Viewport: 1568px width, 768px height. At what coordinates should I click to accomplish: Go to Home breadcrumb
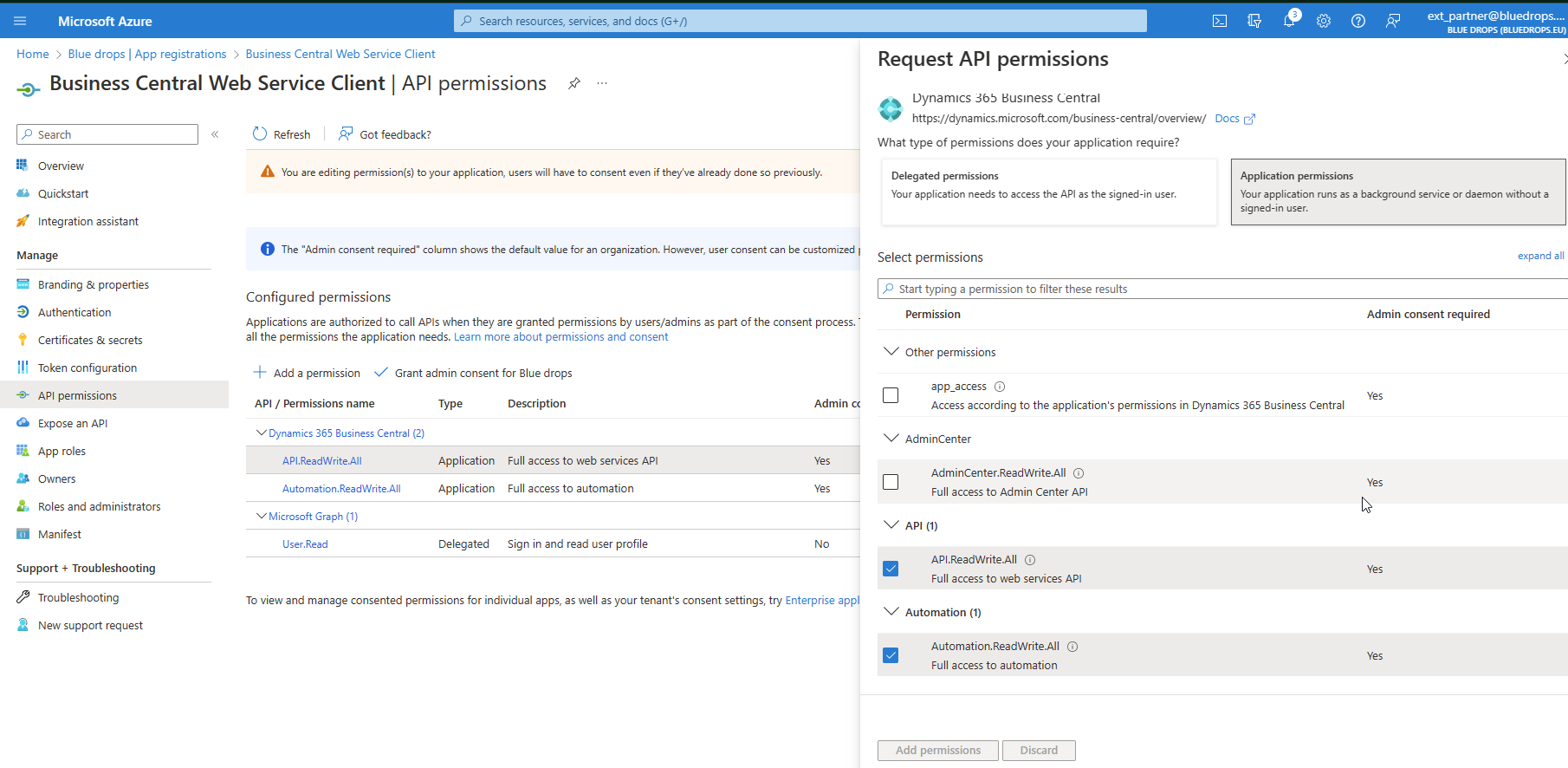pyautogui.click(x=33, y=54)
